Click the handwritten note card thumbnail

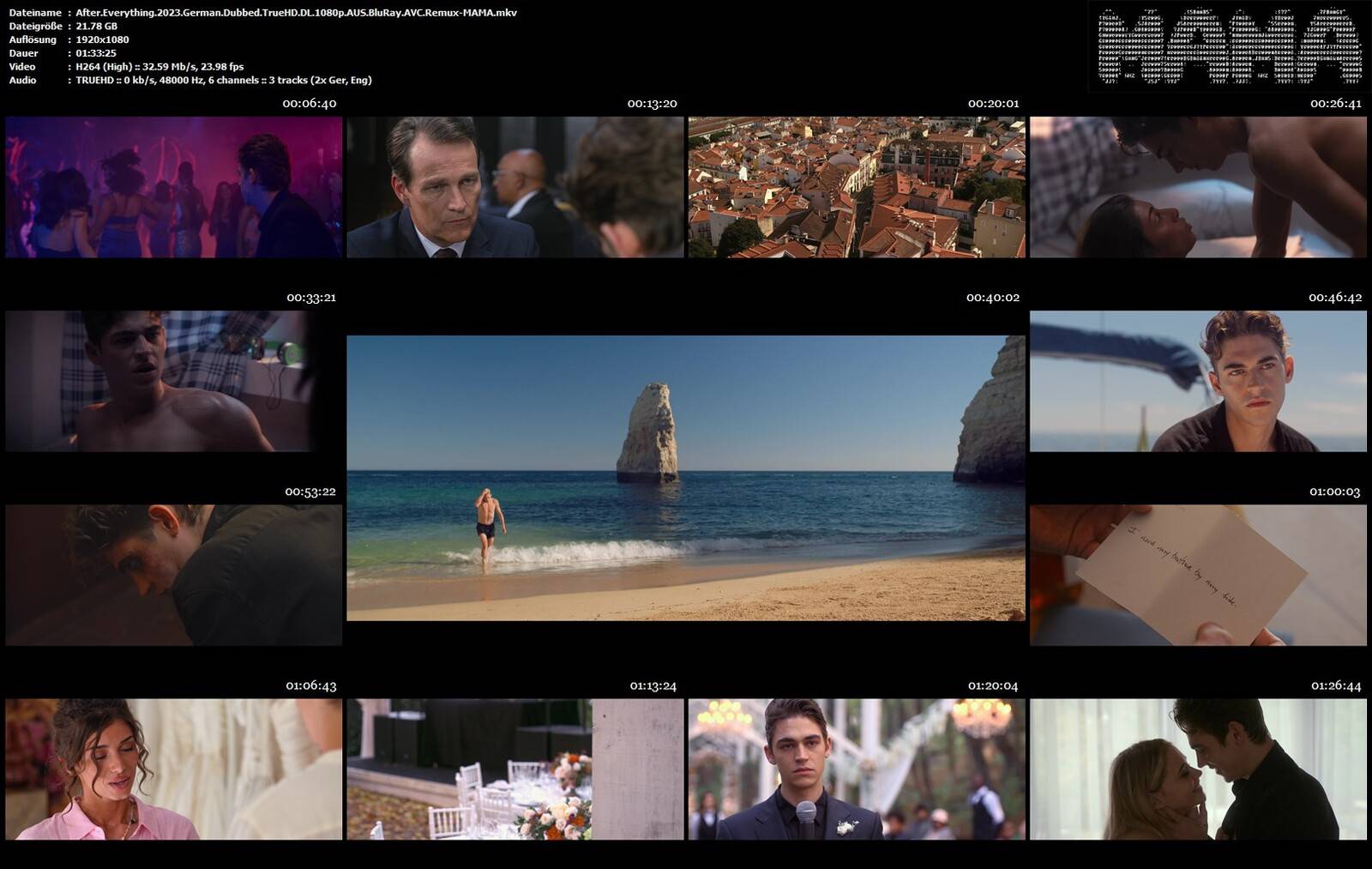pyautogui.click(x=1198, y=575)
